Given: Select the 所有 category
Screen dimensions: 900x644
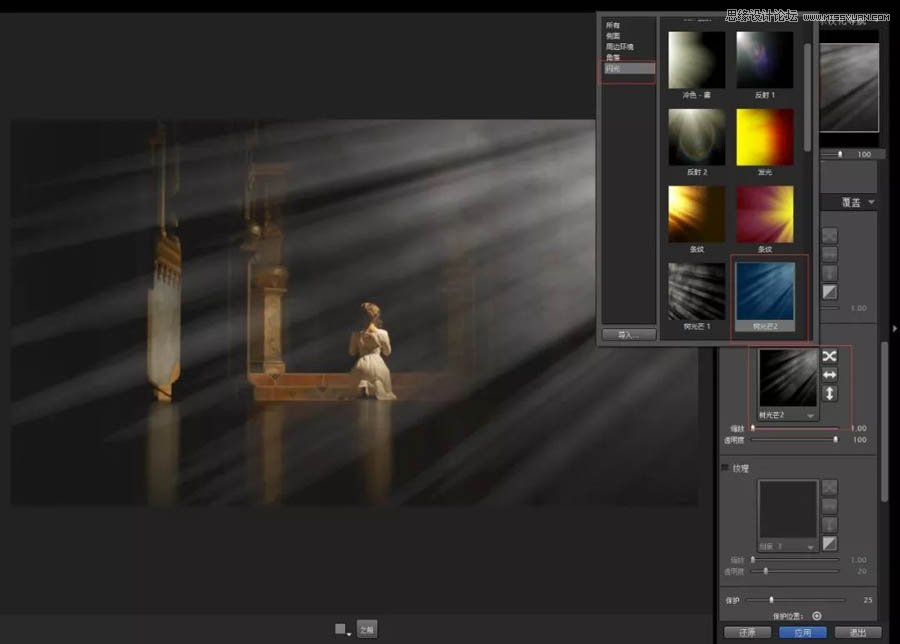Looking at the screenshot, I should pyautogui.click(x=613, y=25).
